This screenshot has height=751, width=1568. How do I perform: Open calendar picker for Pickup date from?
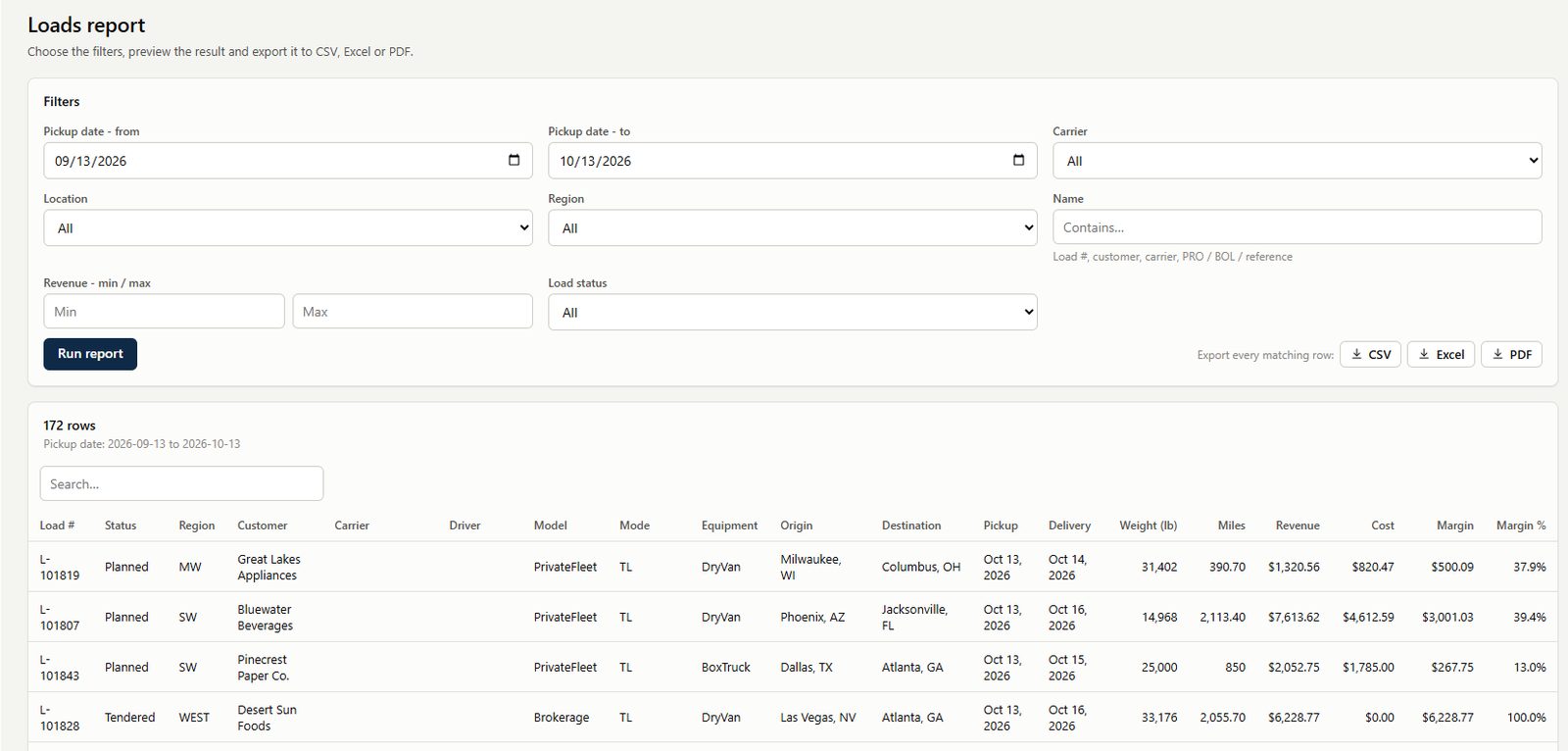coord(514,161)
